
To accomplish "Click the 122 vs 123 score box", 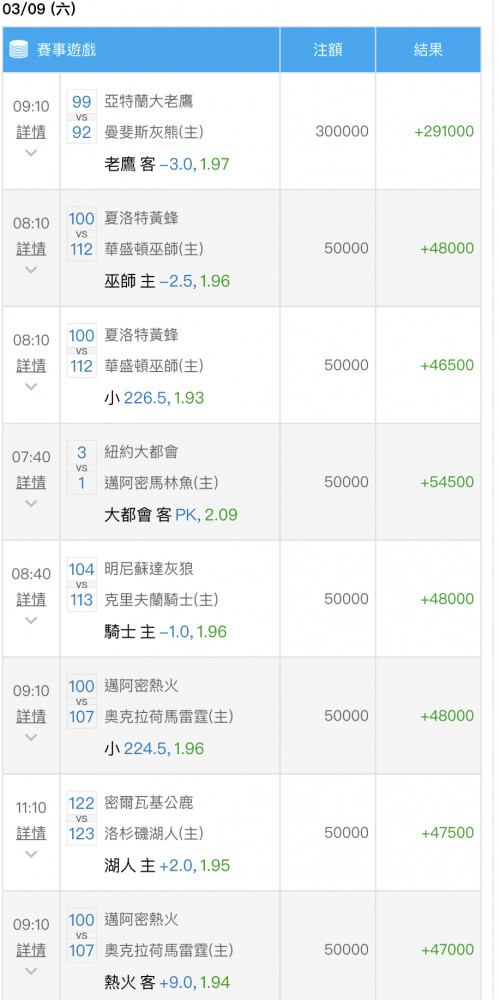I will tap(82, 818).
